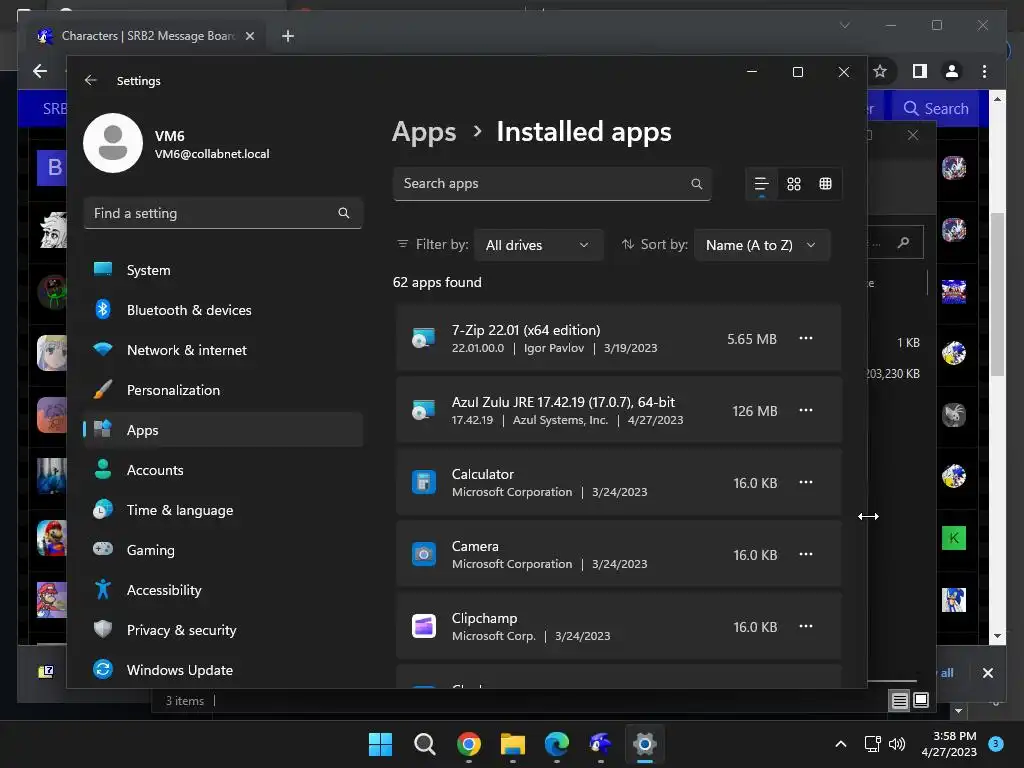Viewport: 1024px width, 768px height.
Task: Click the Privacy & security shield icon
Action: 103,629
